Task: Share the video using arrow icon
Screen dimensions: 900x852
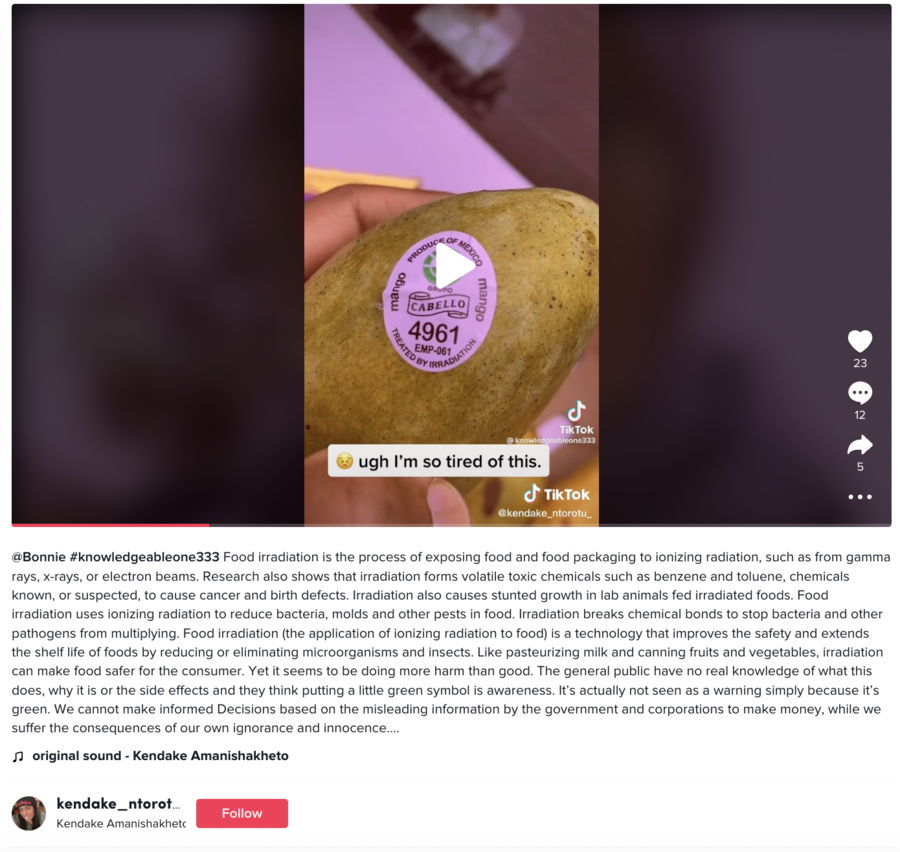Action: click(860, 445)
